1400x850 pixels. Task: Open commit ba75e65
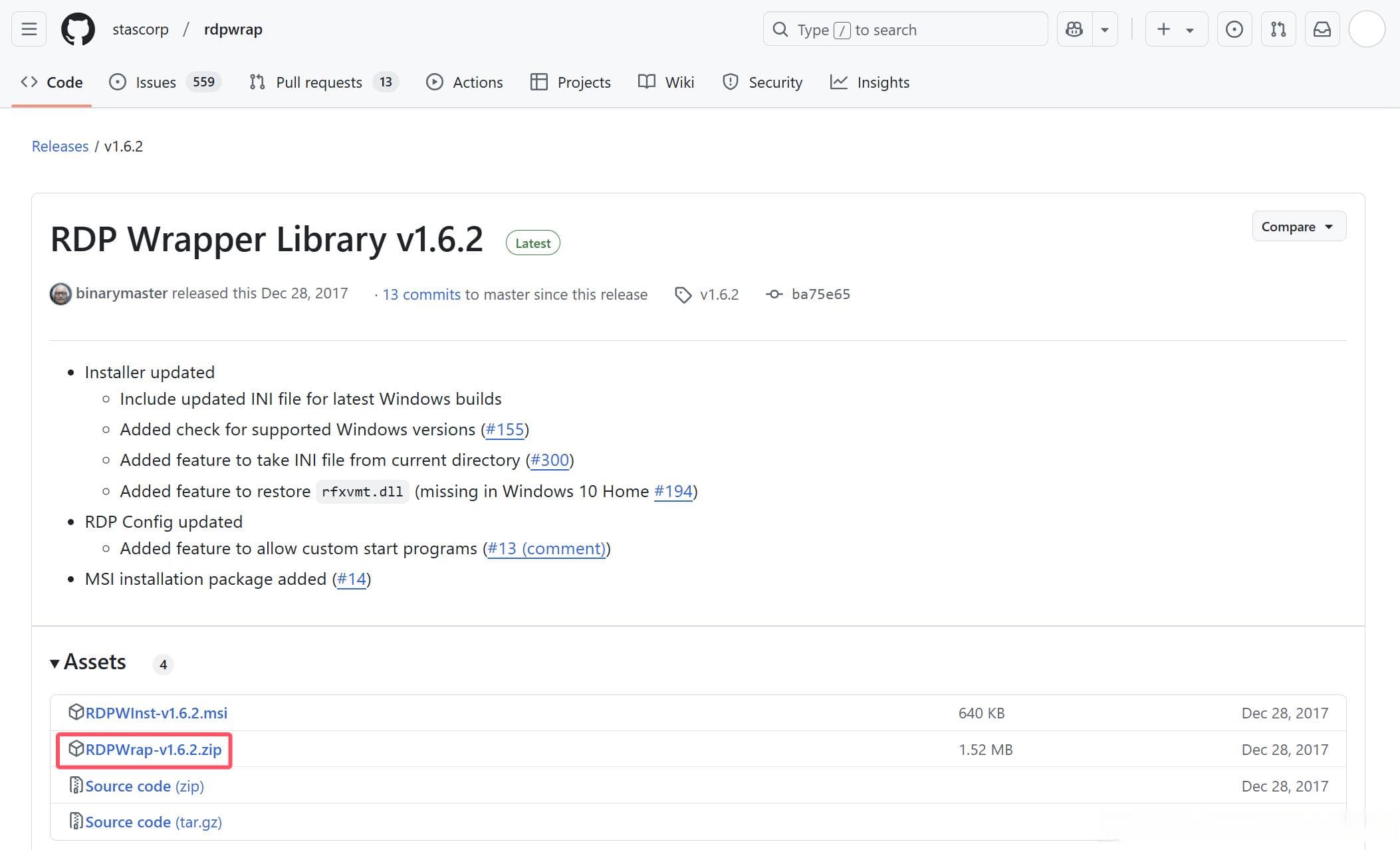coord(821,294)
